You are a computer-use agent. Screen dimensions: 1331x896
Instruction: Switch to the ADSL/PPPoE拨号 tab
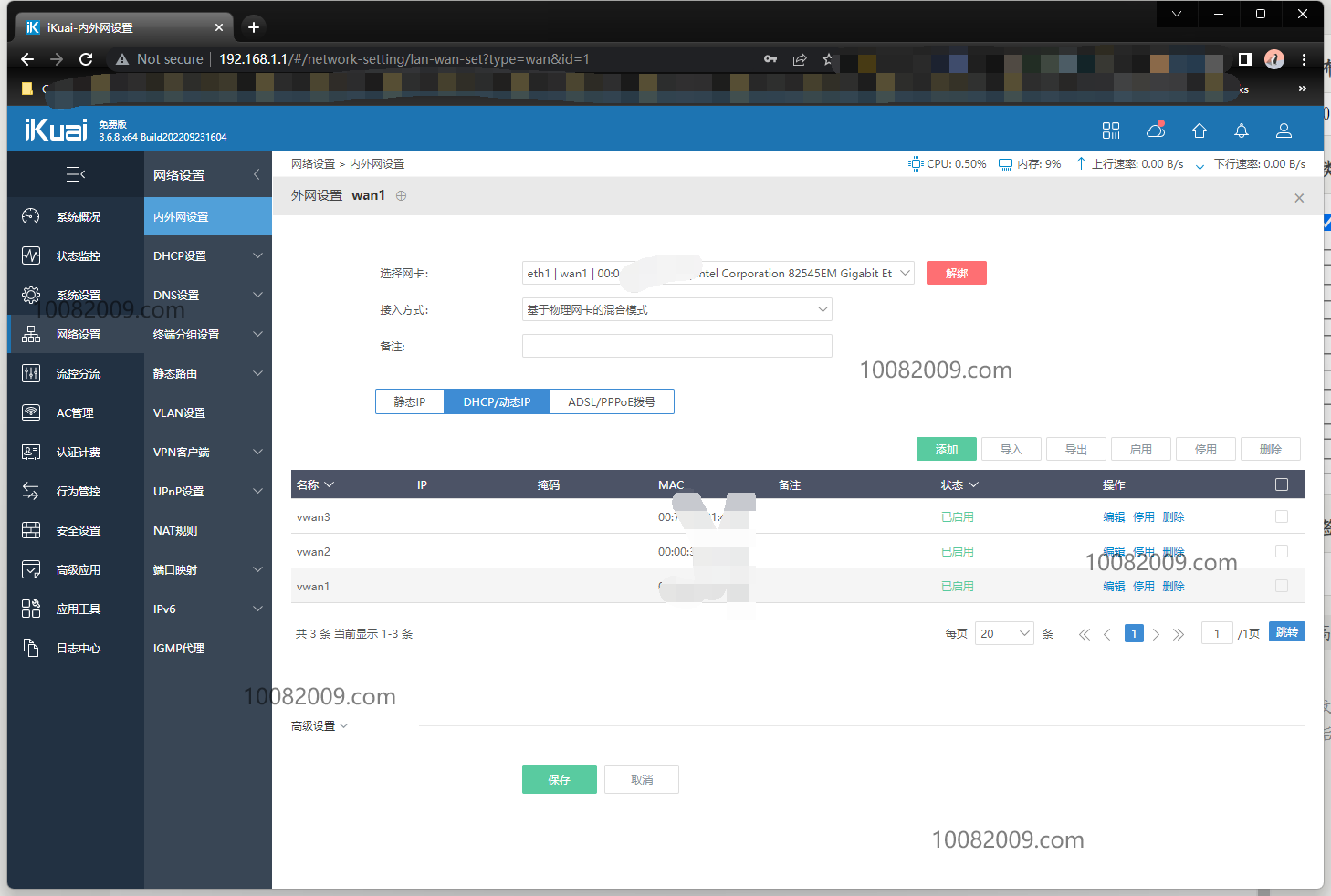point(612,401)
